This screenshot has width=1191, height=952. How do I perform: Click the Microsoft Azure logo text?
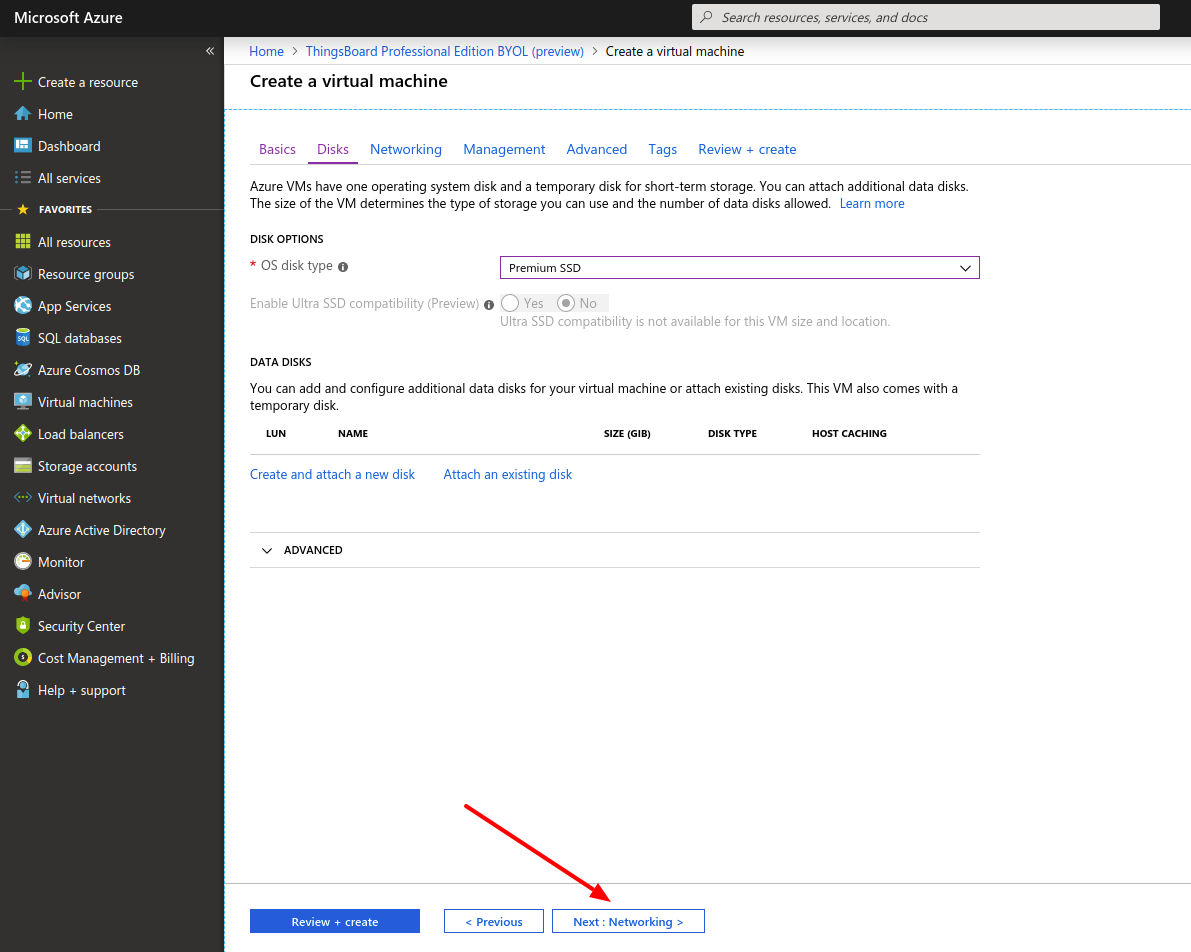tap(68, 17)
